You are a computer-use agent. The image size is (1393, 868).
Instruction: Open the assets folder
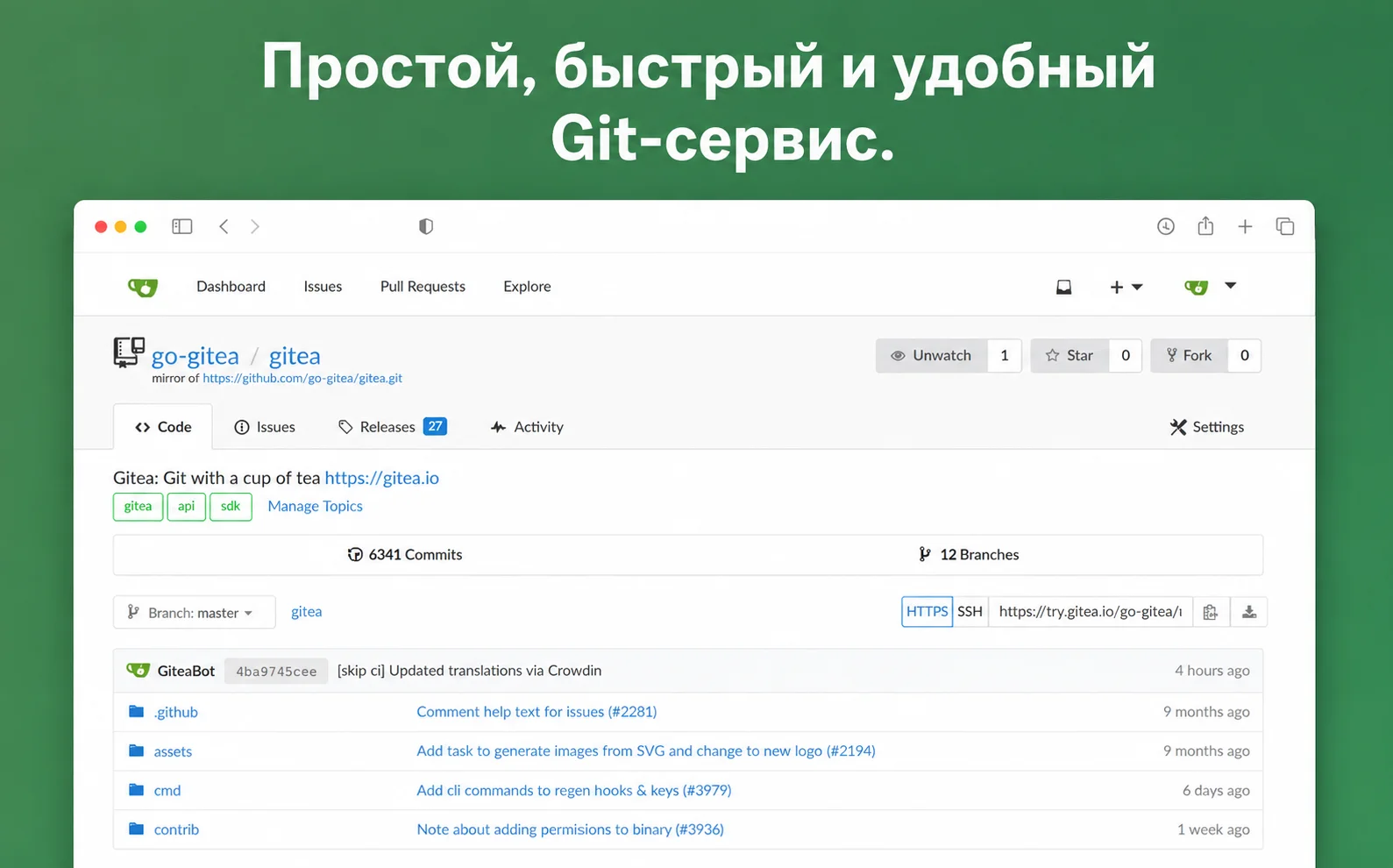[x=173, y=751]
